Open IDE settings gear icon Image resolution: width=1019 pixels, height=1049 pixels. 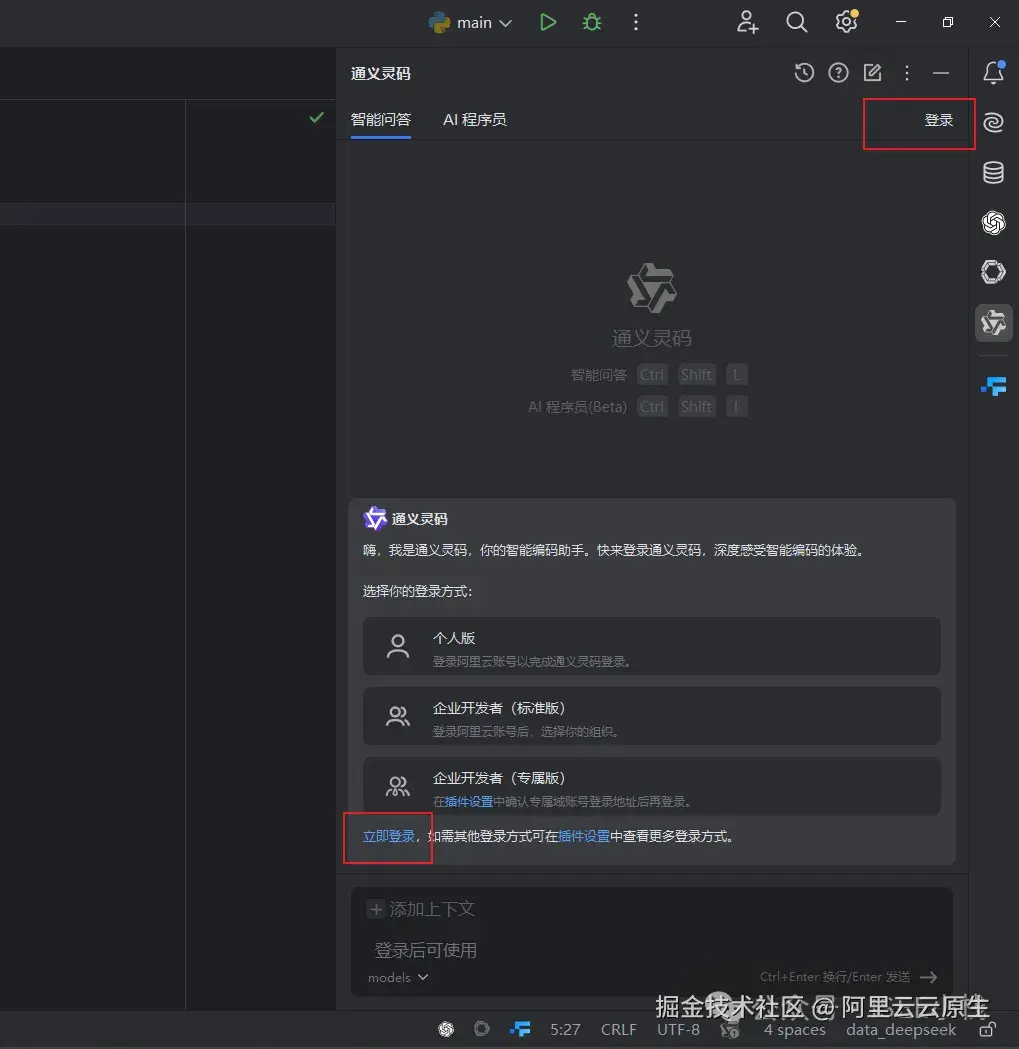(846, 21)
